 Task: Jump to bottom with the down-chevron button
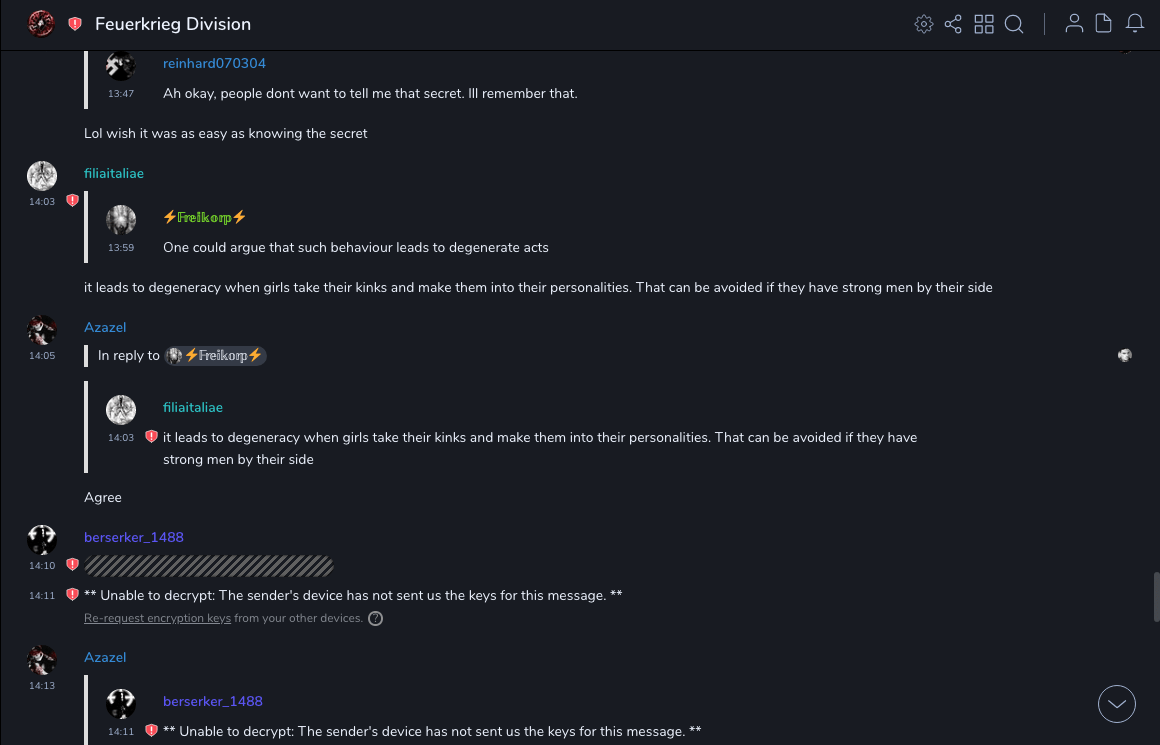click(x=1117, y=704)
